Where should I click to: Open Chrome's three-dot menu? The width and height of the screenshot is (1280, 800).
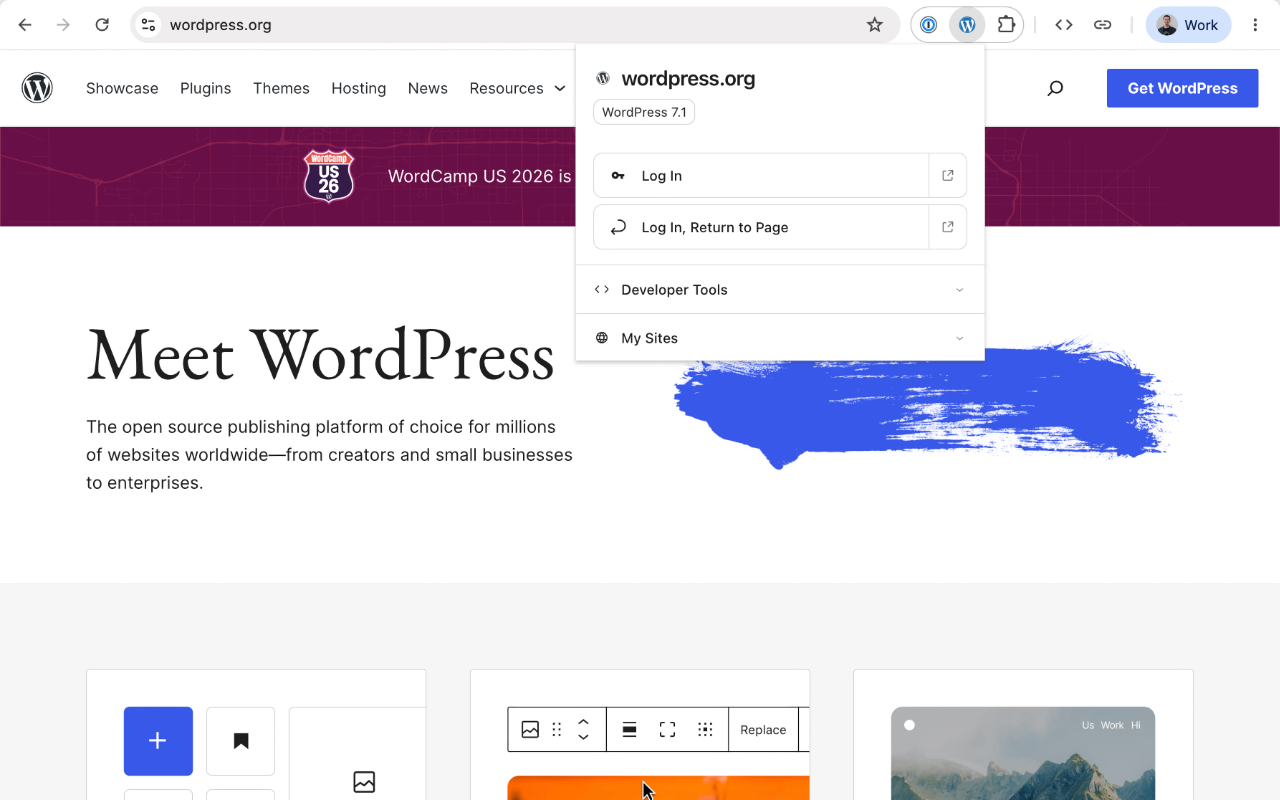point(1255,25)
